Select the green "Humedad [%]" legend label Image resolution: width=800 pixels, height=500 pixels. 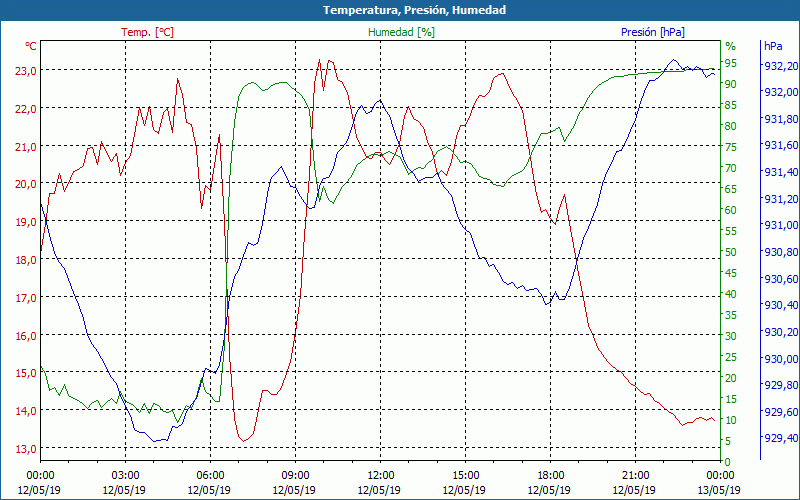tap(401, 32)
